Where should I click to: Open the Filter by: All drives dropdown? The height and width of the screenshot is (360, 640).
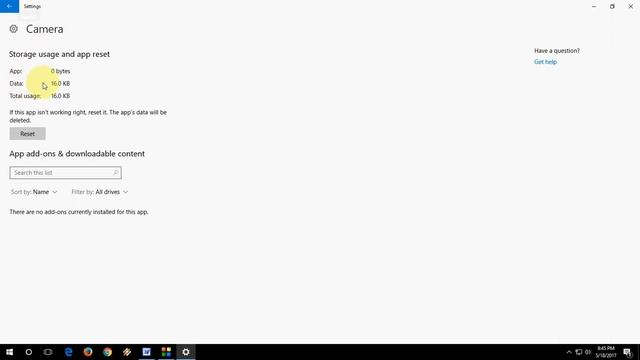(x=100, y=192)
